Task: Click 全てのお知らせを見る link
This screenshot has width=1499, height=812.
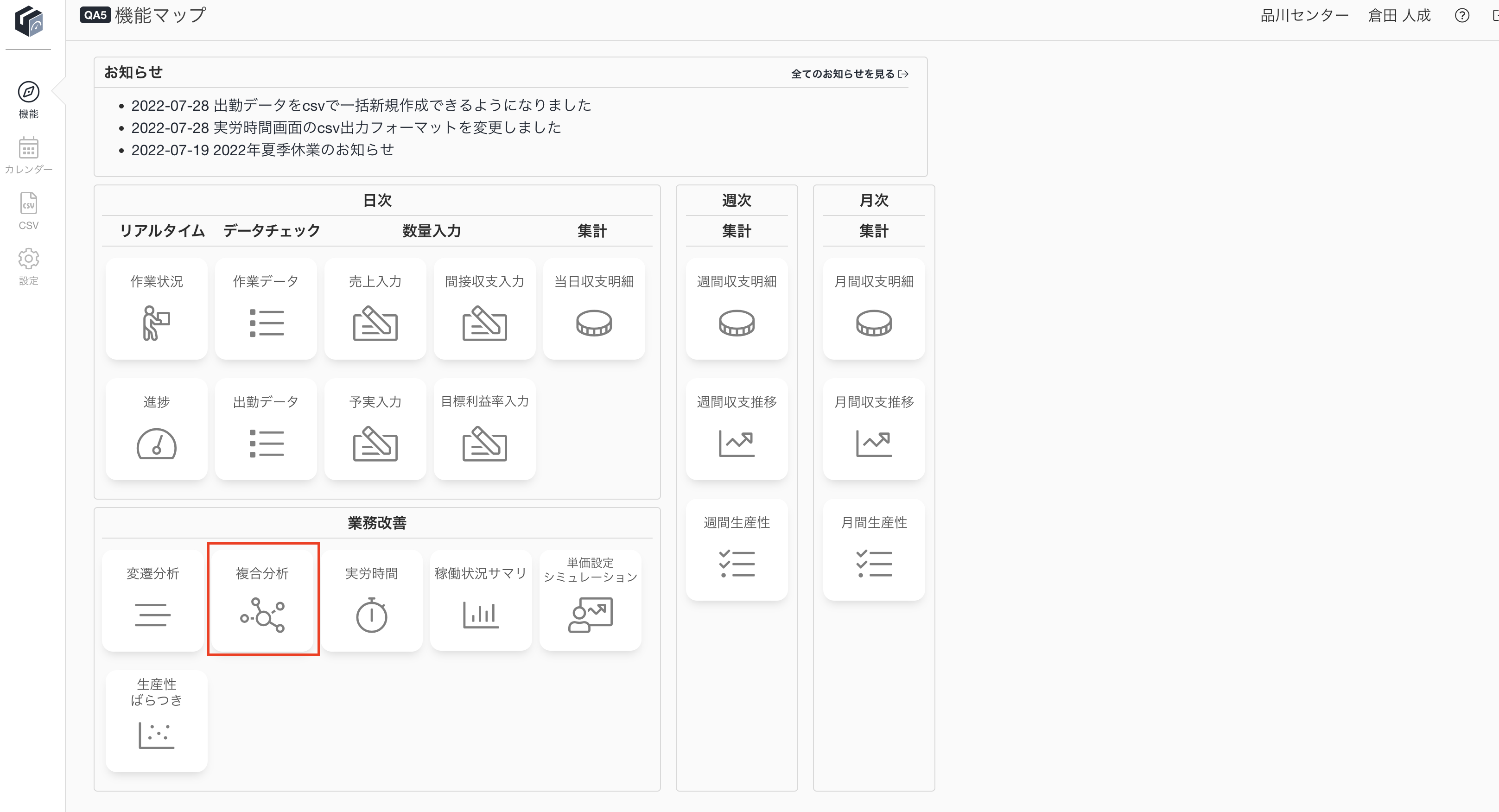Action: point(850,74)
